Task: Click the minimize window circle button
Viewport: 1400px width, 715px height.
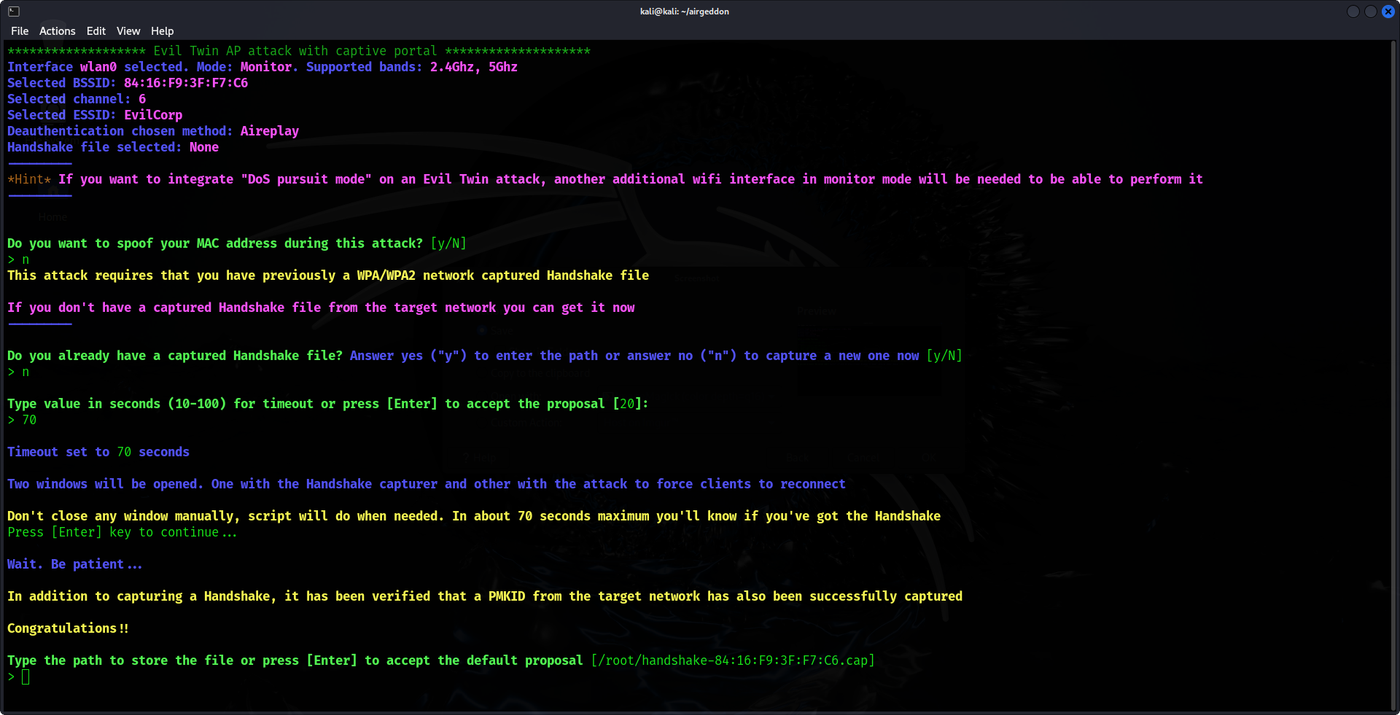Action: point(1353,11)
